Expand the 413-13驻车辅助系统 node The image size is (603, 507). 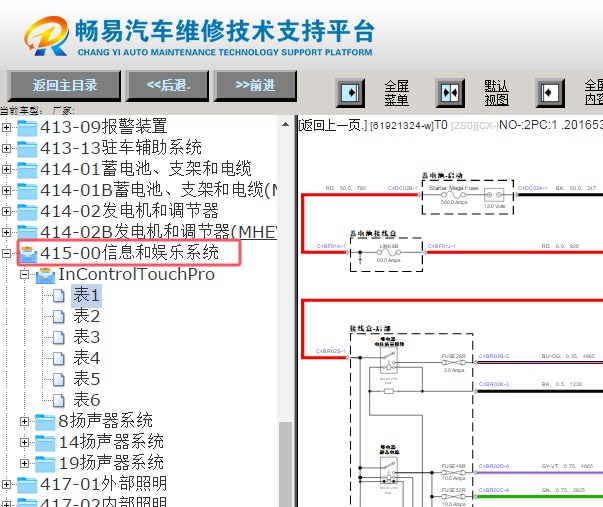(x=6, y=148)
